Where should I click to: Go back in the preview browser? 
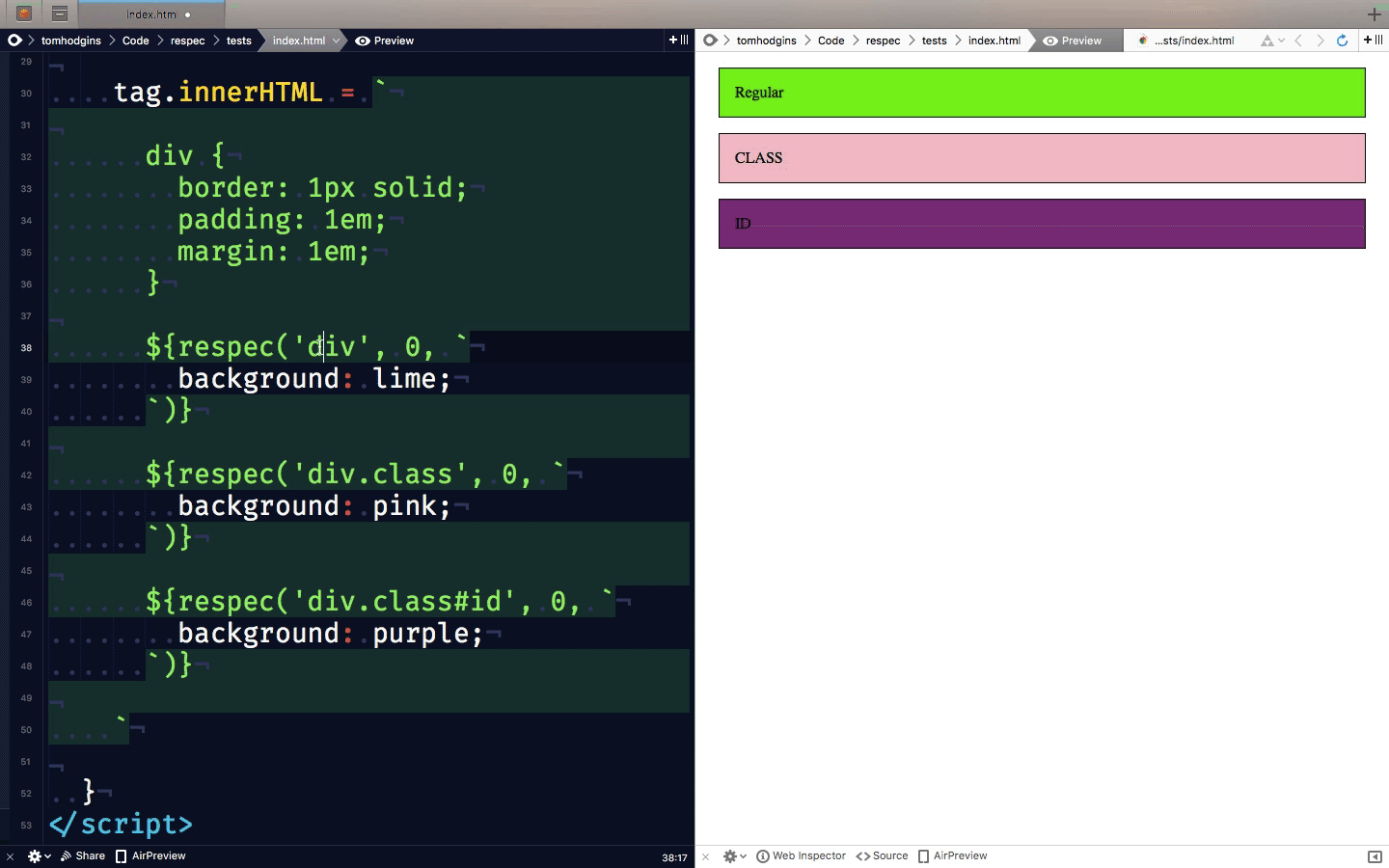point(1298,41)
